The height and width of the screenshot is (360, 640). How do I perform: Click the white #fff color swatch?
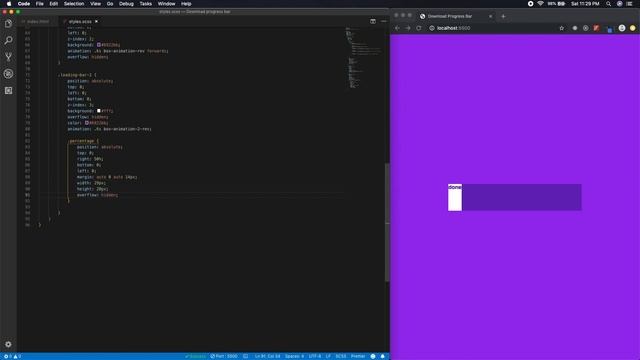(98, 111)
